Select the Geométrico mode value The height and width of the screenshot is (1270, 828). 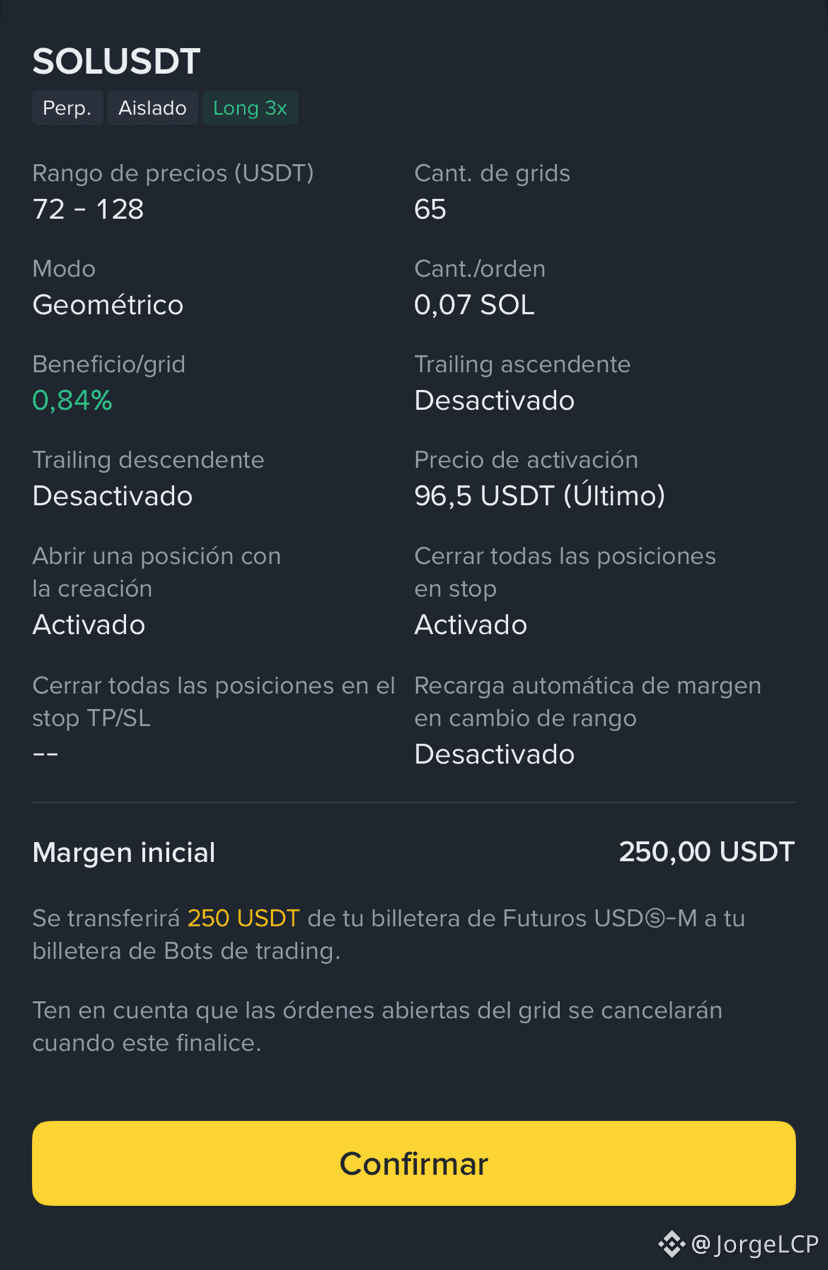108,305
